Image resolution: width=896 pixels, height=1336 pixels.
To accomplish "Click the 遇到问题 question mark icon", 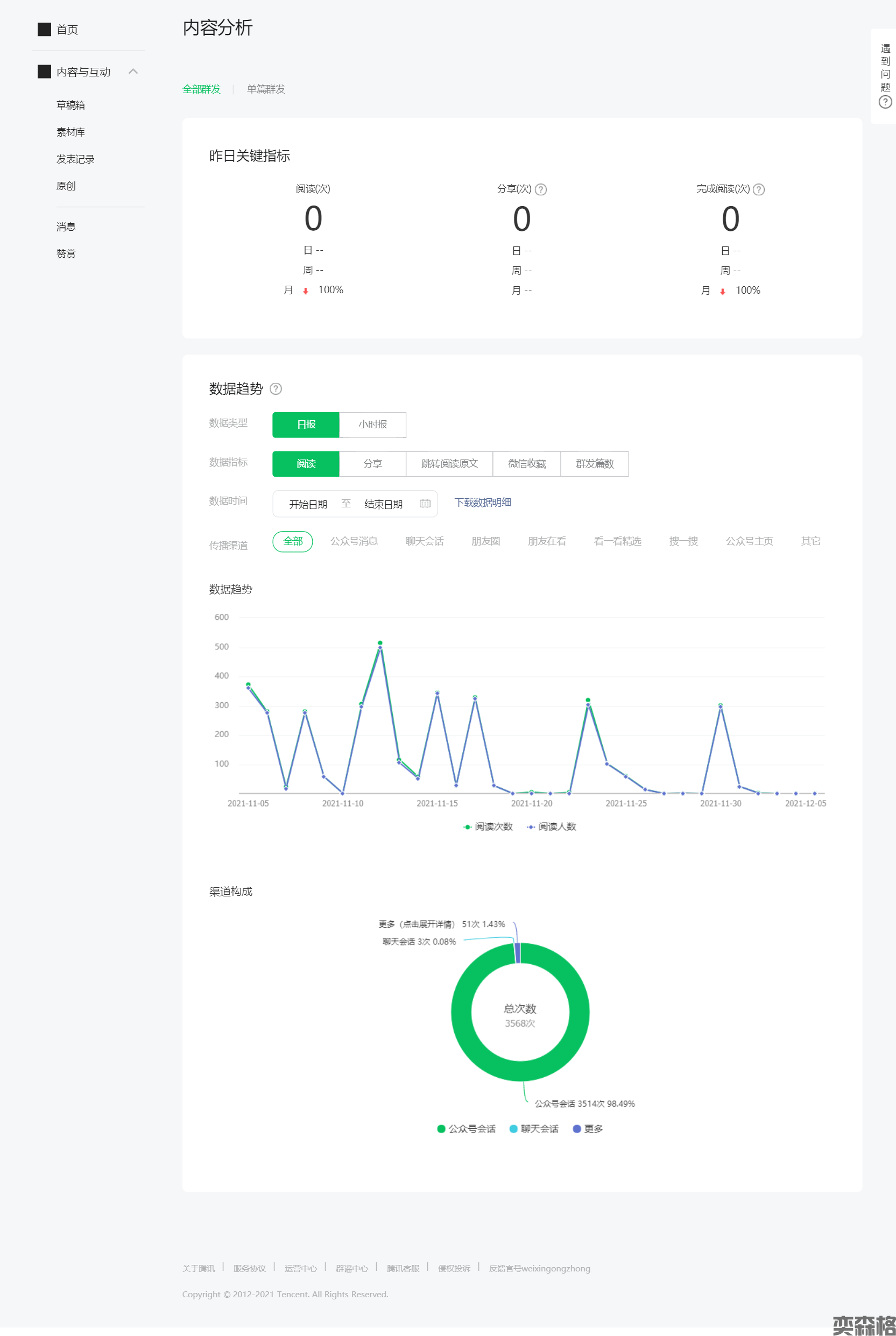I will pos(885,102).
